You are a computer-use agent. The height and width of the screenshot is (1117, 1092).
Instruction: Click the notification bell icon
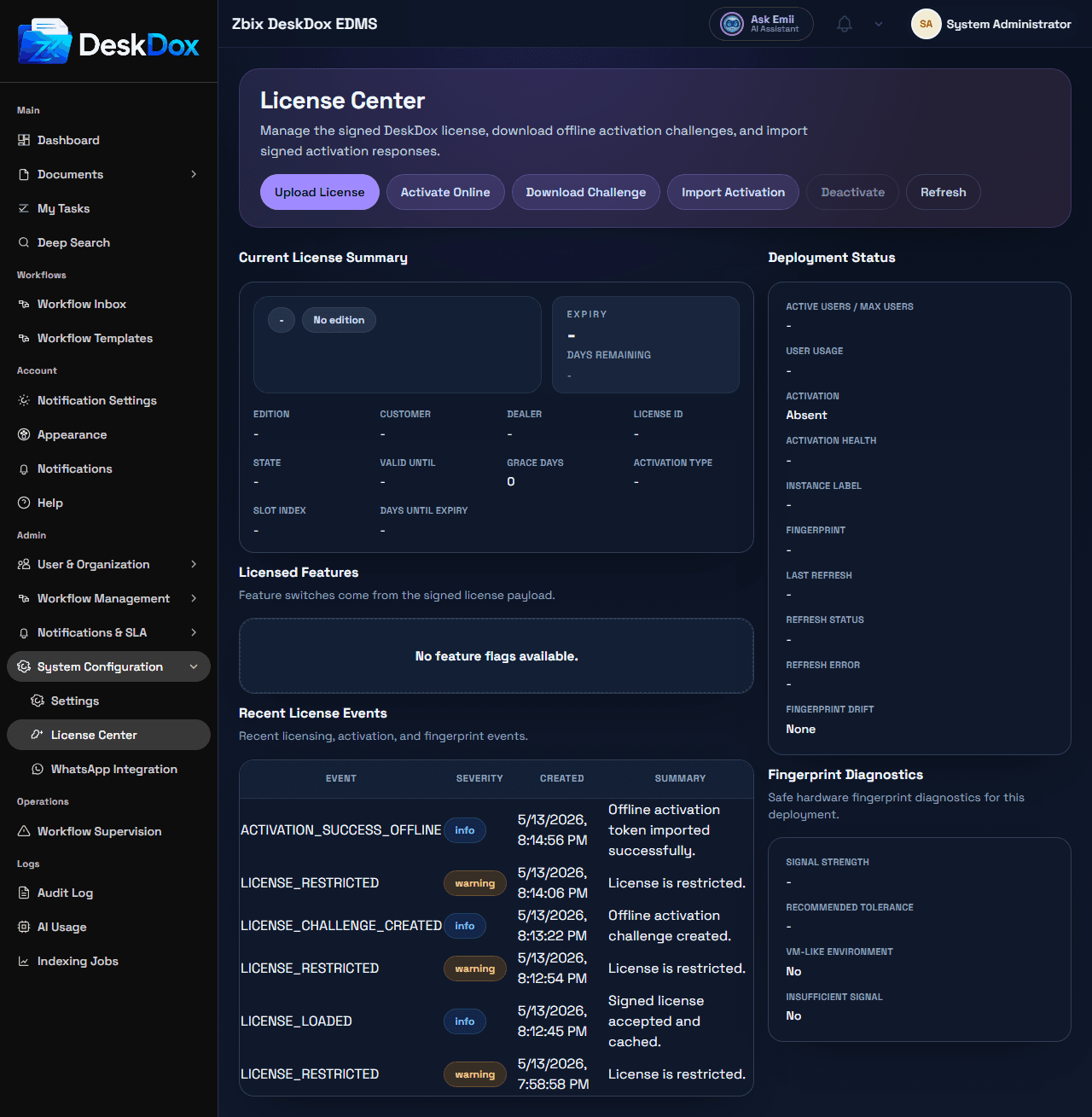click(845, 24)
